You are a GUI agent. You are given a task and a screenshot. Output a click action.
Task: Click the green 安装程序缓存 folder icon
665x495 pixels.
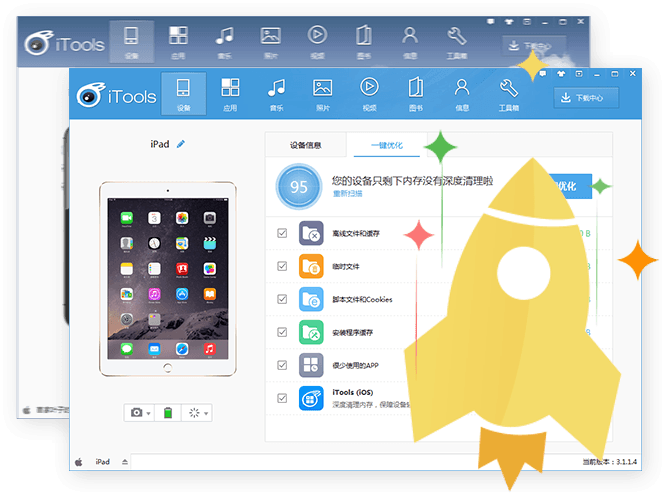(311, 332)
